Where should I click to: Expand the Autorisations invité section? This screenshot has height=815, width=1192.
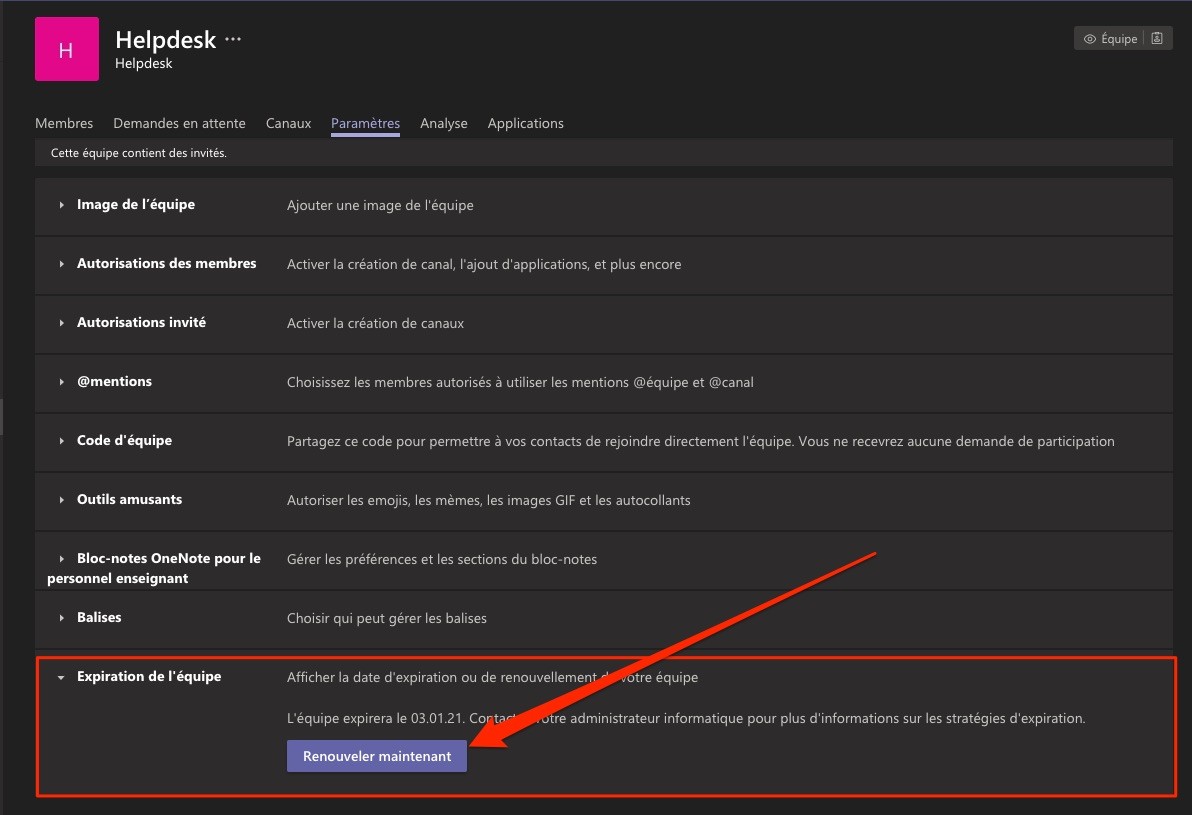141,323
